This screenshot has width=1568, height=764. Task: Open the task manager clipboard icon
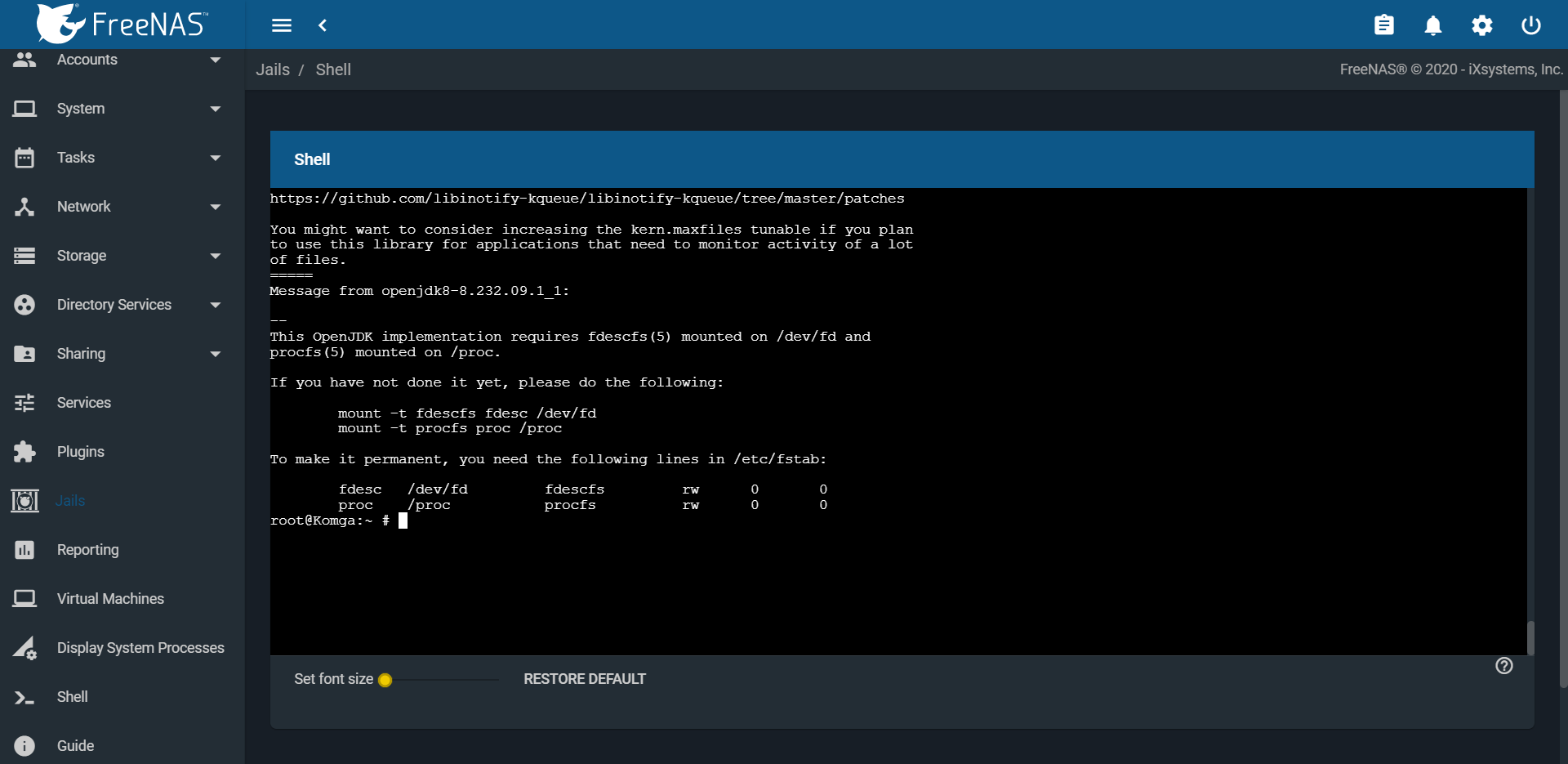tap(1384, 25)
